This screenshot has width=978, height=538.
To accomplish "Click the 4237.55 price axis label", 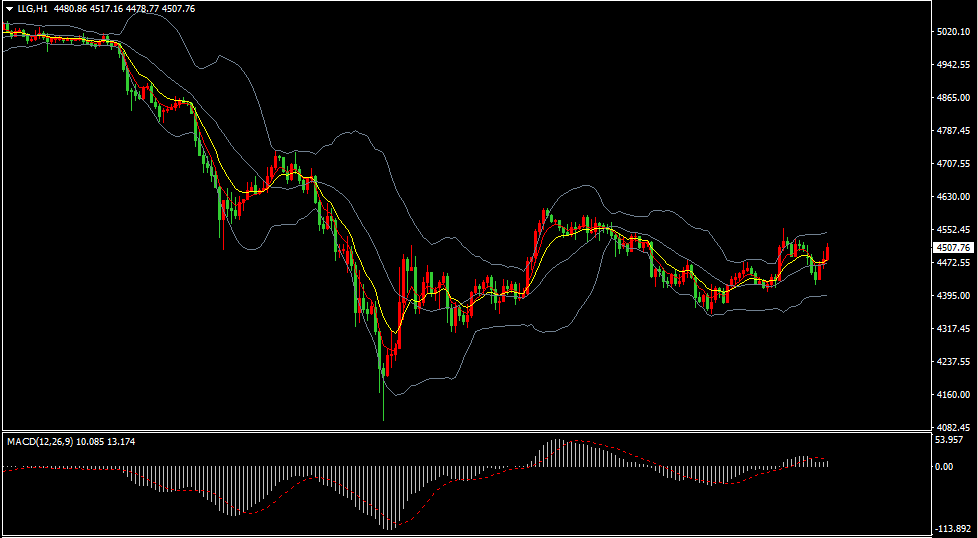I will pyautogui.click(x=954, y=362).
